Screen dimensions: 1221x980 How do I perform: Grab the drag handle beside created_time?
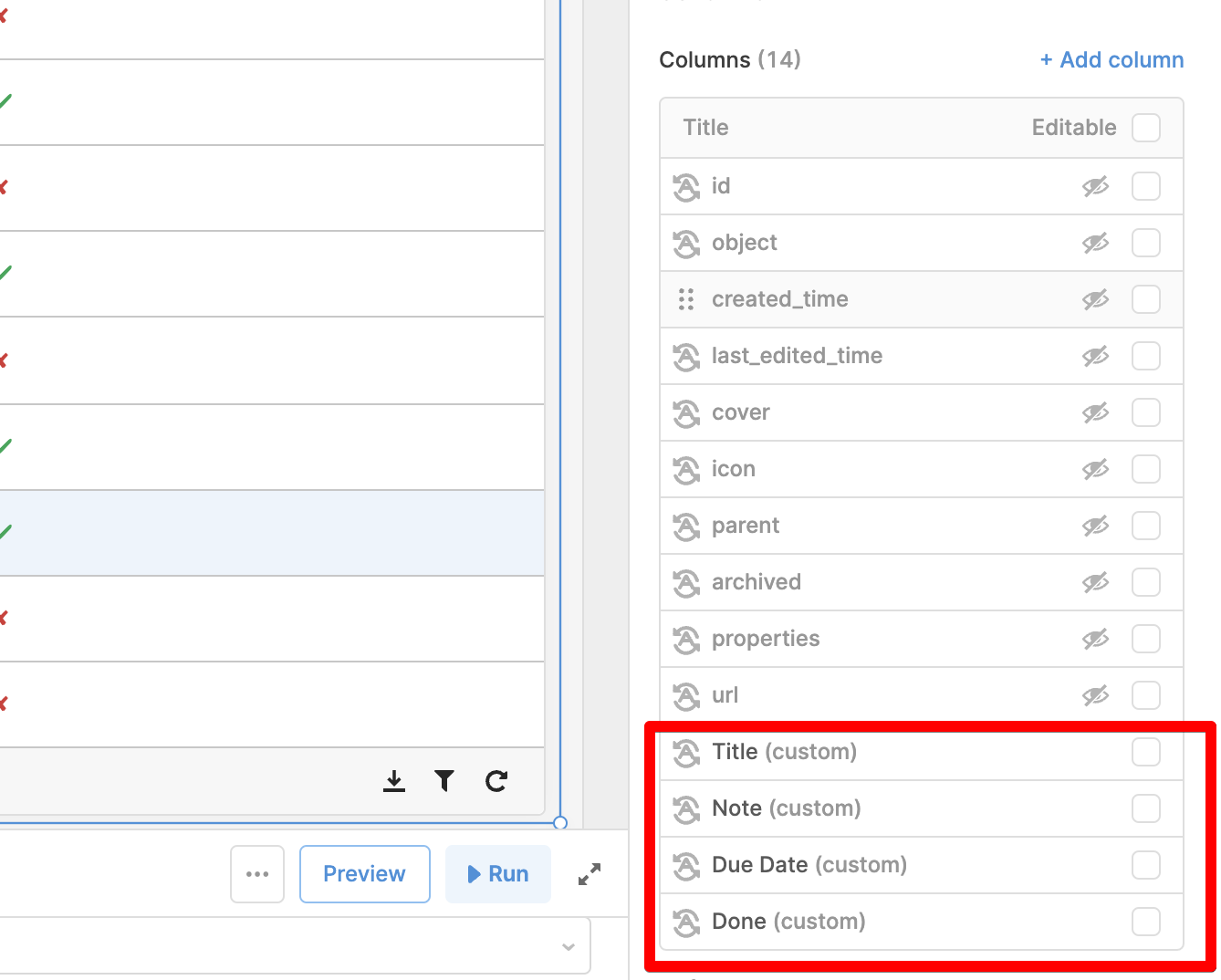click(686, 299)
